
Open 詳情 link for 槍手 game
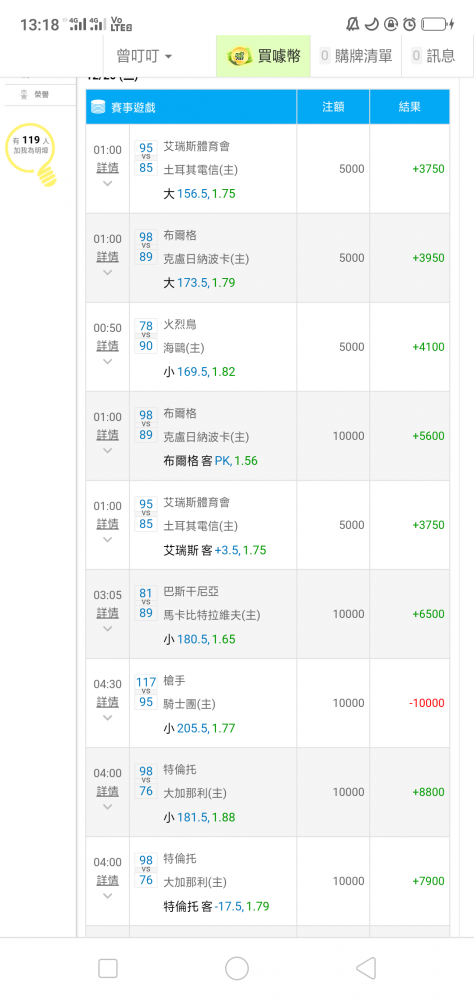107,702
